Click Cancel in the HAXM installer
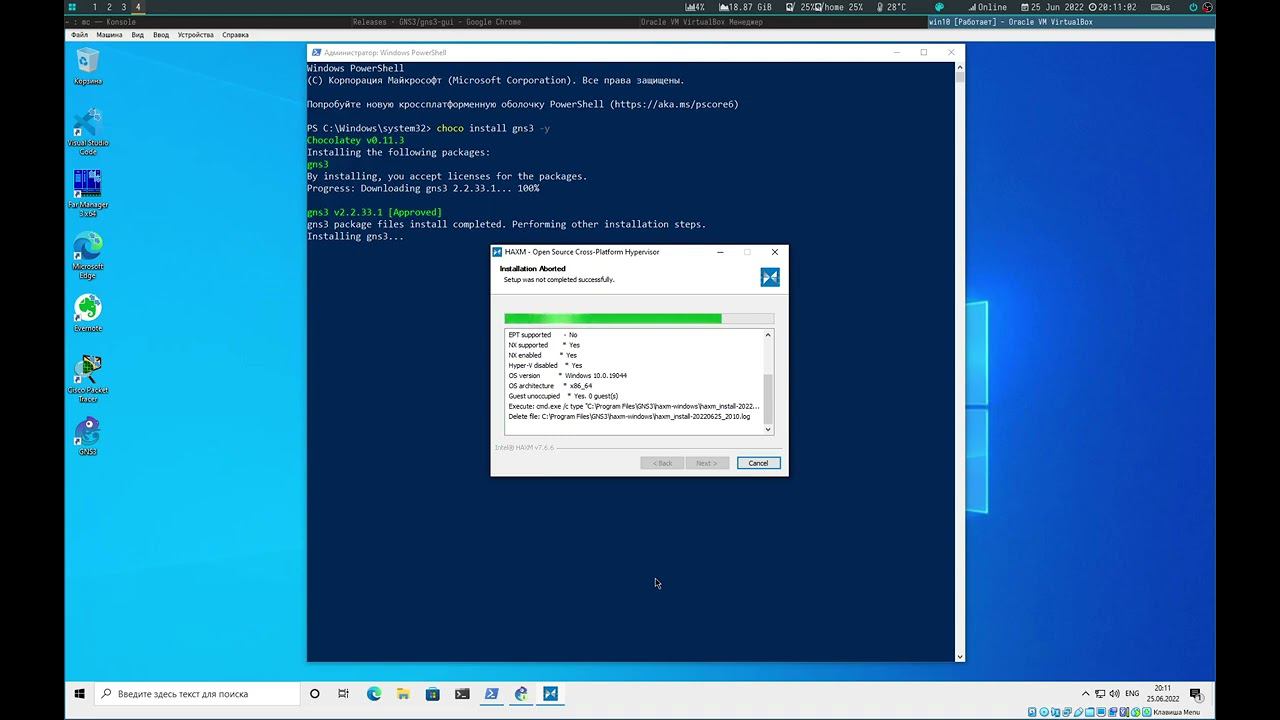Screen dimensions: 1280x720 pyautogui.click(x=759, y=463)
